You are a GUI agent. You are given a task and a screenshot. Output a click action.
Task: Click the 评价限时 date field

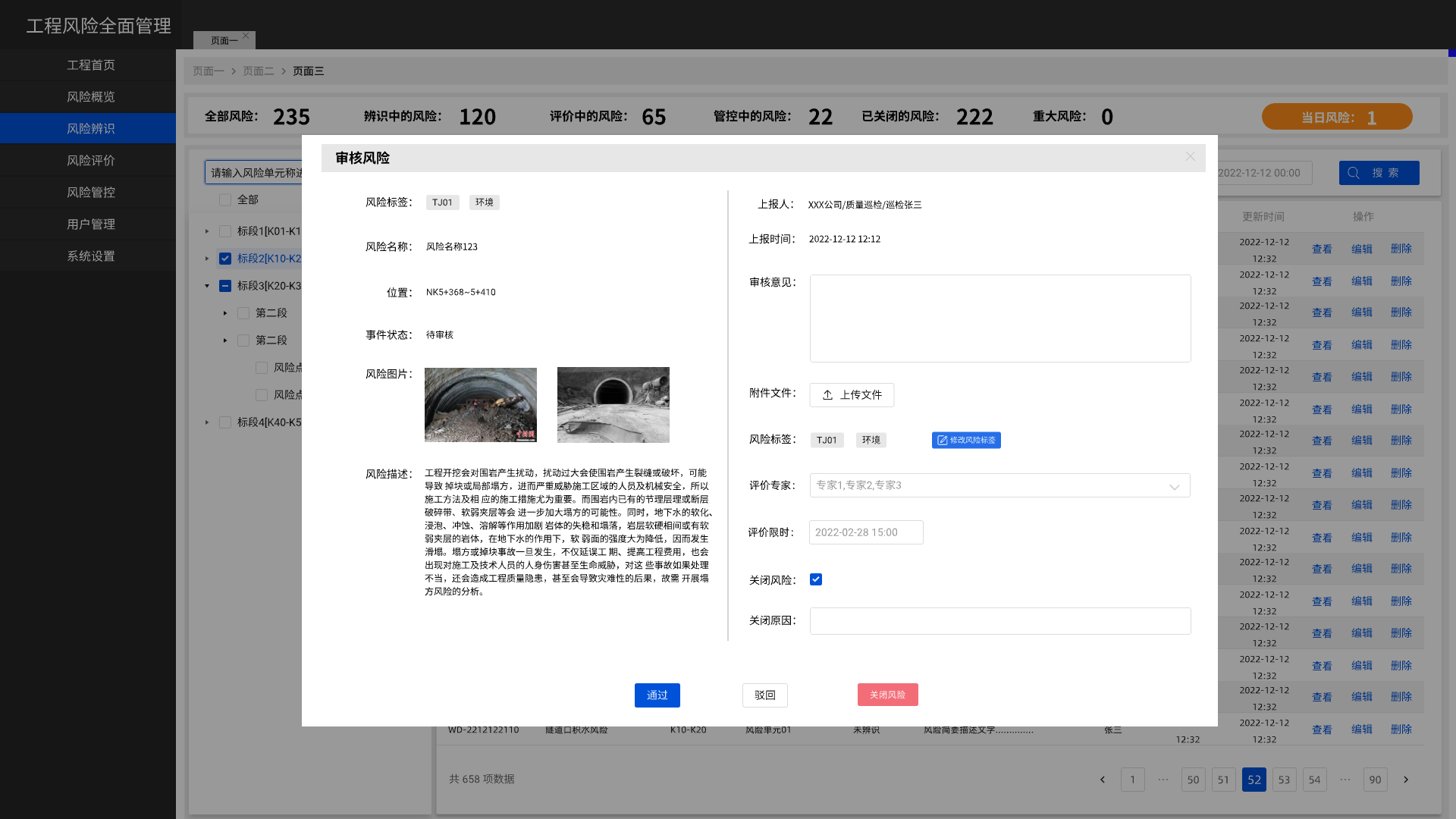point(866,532)
